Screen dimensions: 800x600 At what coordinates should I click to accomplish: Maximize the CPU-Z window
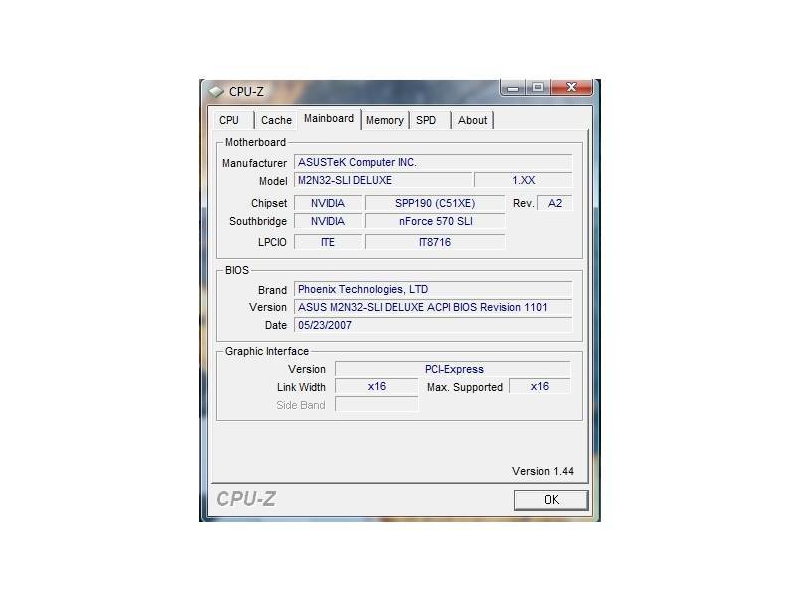pyautogui.click(x=538, y=88)
